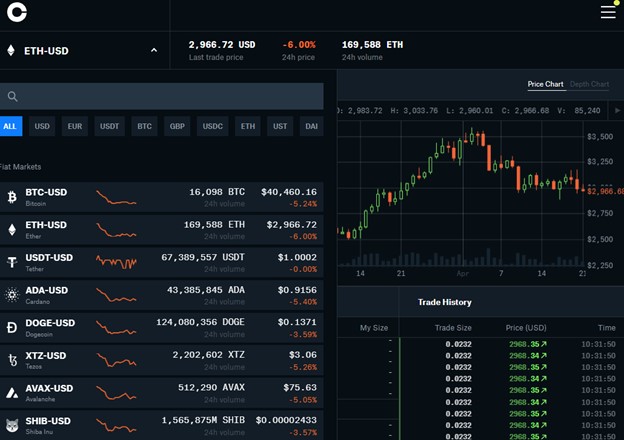Select the DOGE-USD market
The image size is (624, 440).
[x=162, y=327]
